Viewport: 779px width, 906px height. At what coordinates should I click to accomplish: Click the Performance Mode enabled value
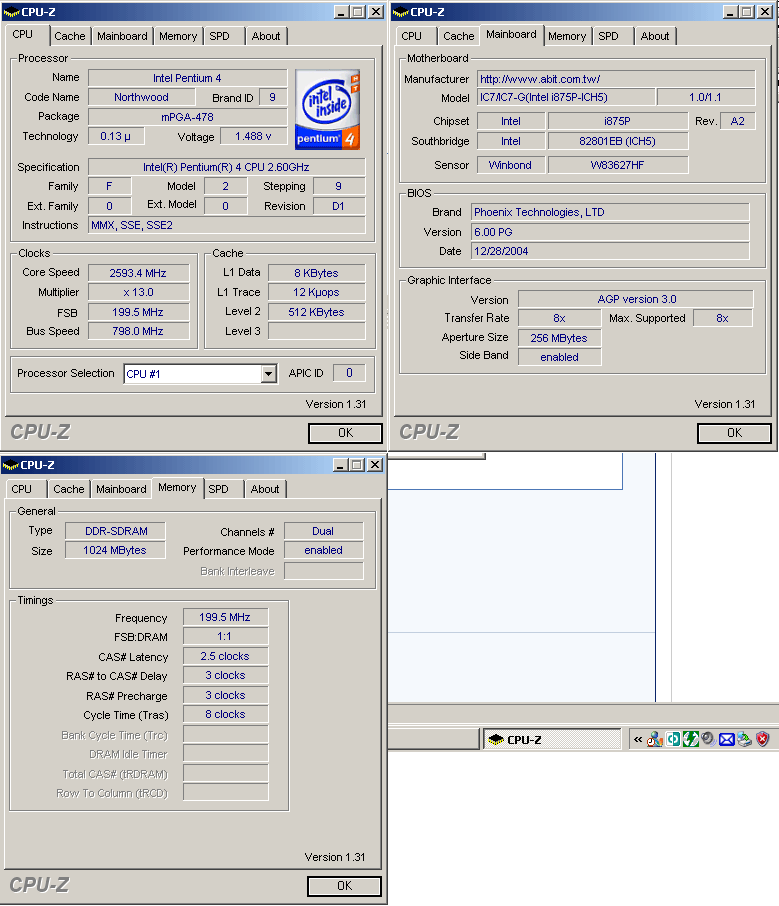(x=324, y=550)
